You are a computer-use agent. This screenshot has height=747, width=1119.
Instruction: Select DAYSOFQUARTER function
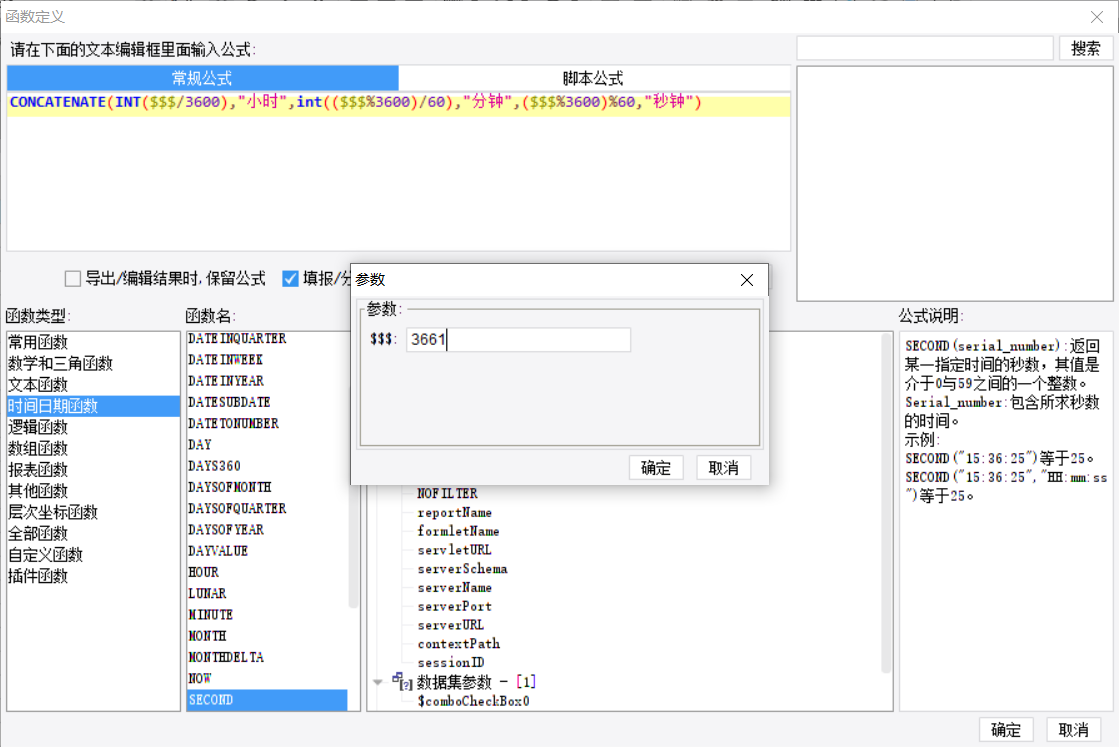coord(267,509)
